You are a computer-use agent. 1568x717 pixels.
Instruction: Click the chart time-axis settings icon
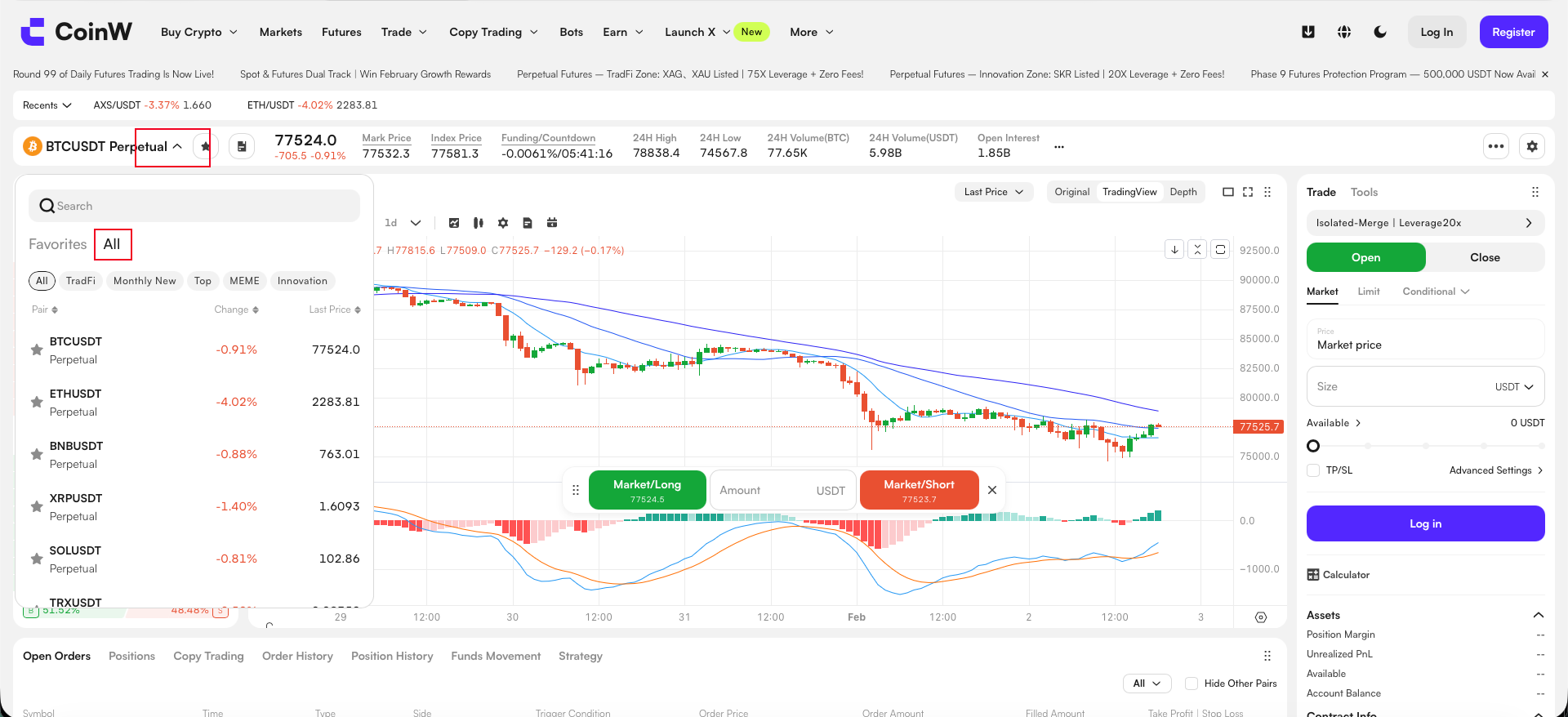point(1261,617)
